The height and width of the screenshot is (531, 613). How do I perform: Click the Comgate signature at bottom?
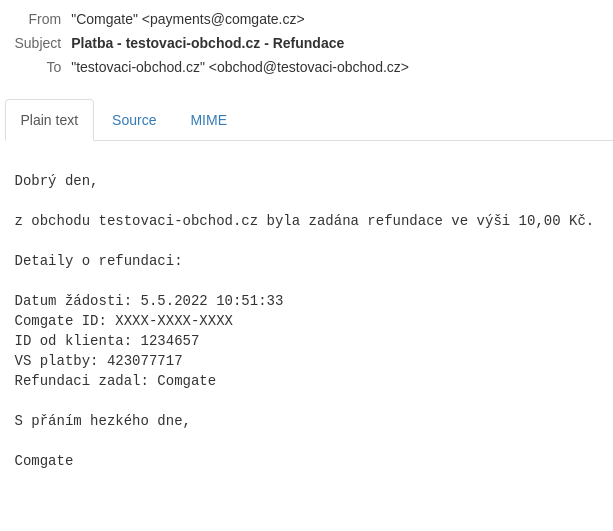[x=44, y=461]
